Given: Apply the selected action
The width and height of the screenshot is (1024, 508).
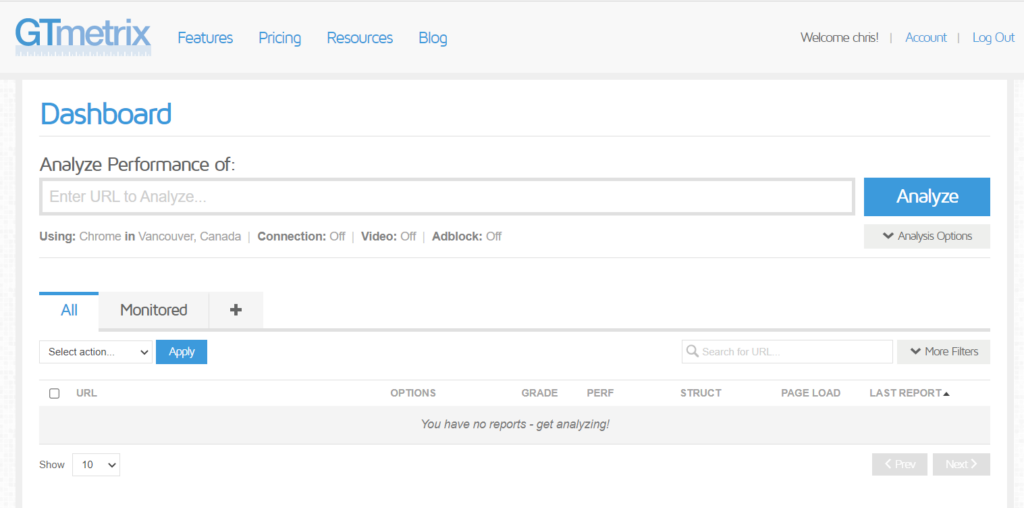Looking at the screenshot, I should [x=182, y=352].
